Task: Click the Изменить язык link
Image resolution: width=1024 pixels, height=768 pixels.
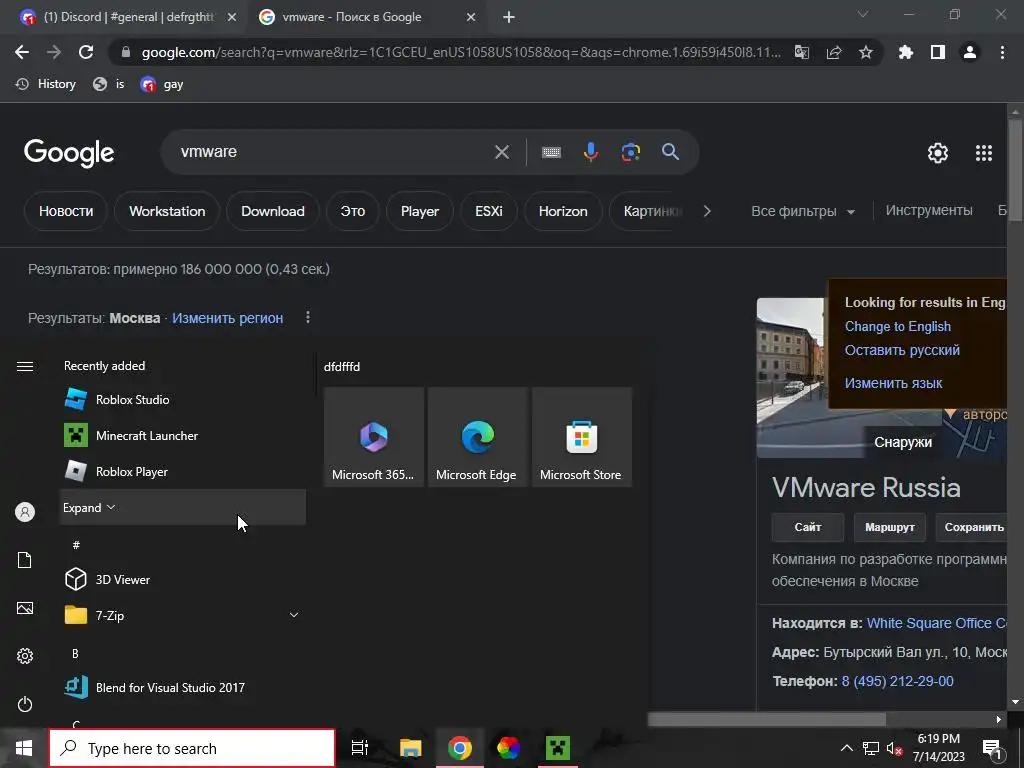Action: coord(893,383)
